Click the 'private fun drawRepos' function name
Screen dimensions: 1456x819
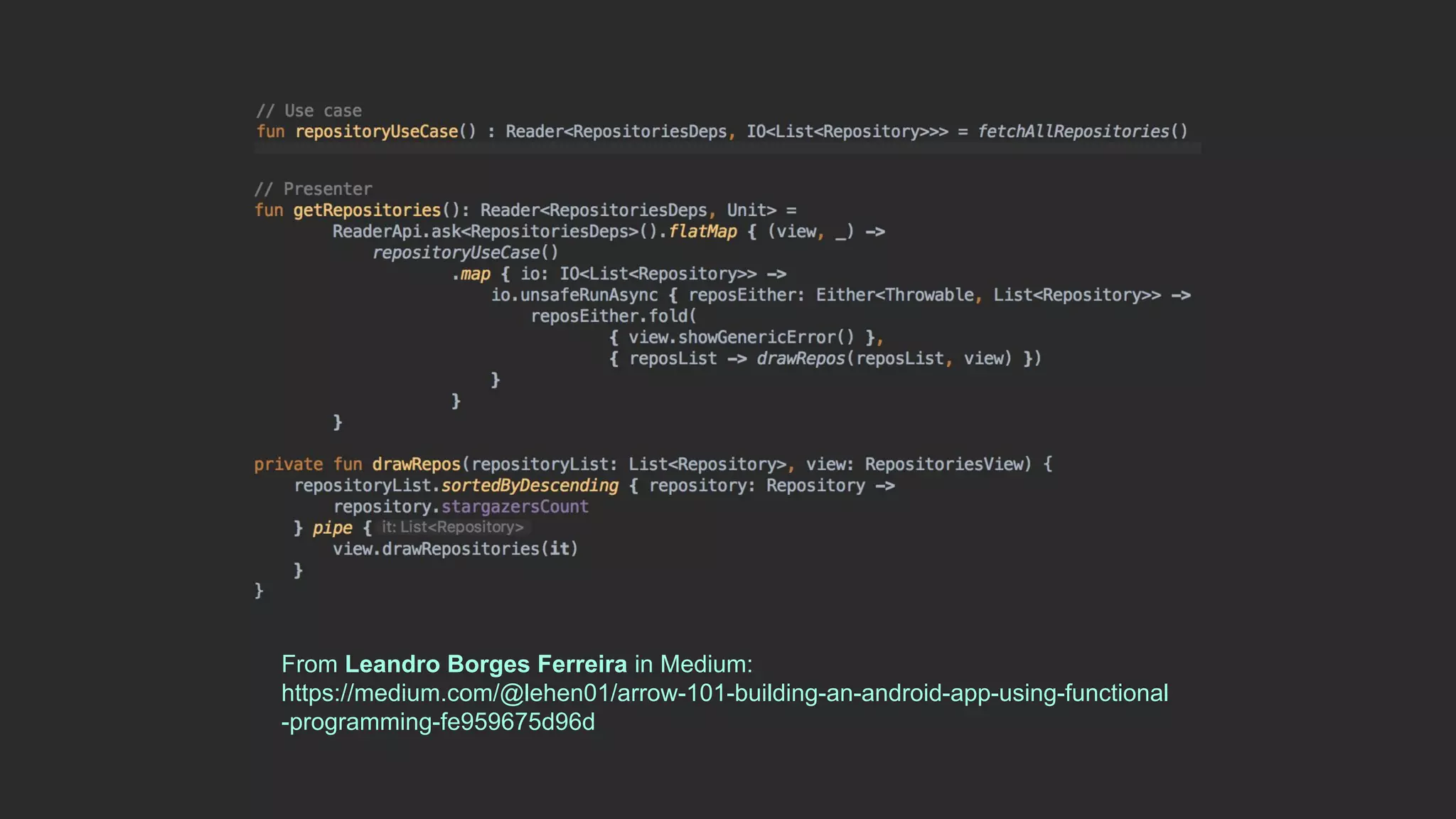tap(417, 464)
